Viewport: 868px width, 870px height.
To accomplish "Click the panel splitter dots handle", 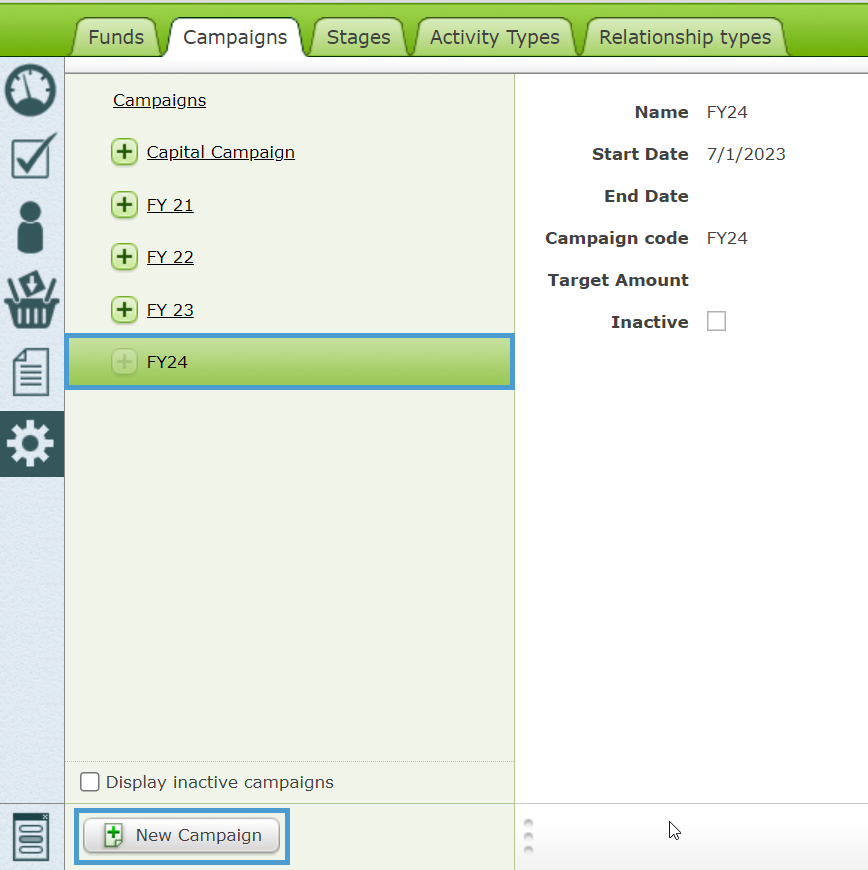I will pos(528,836).
